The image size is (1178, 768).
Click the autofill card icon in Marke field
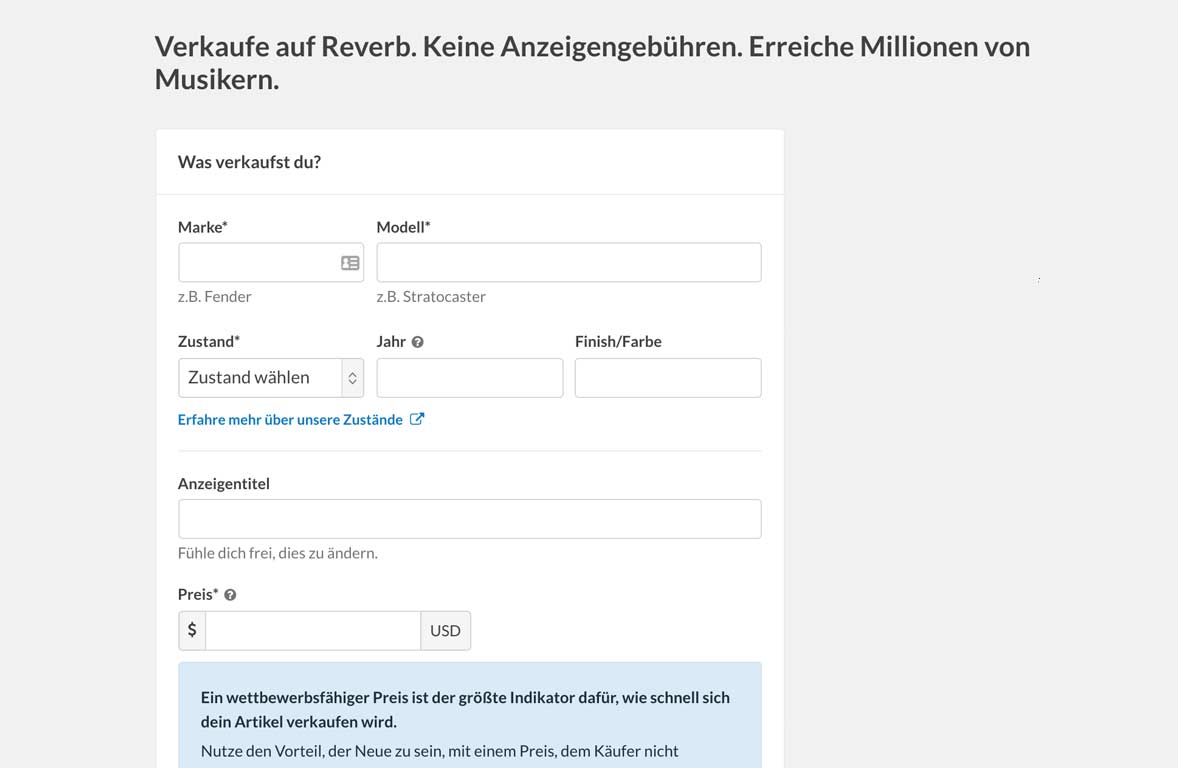click(350, 263)
